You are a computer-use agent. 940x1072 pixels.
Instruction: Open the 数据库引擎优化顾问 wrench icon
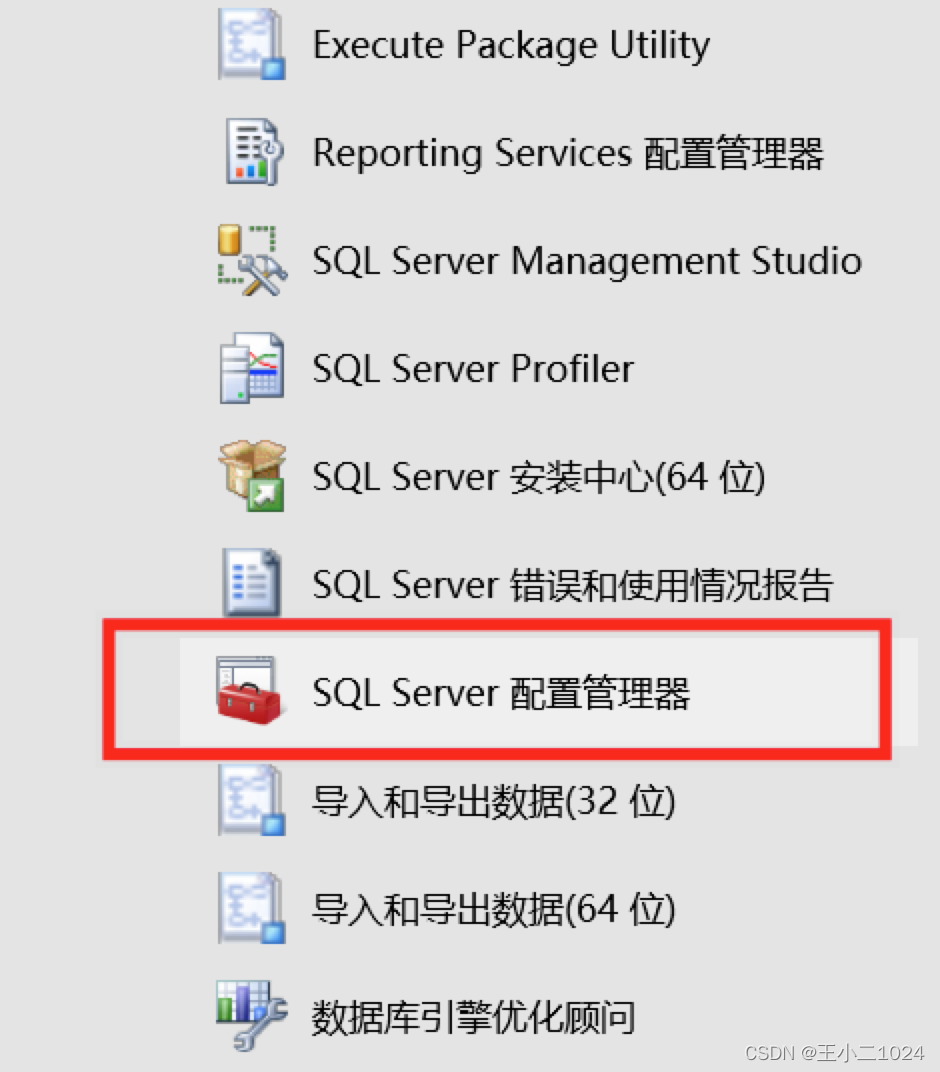pos(250,1014)
